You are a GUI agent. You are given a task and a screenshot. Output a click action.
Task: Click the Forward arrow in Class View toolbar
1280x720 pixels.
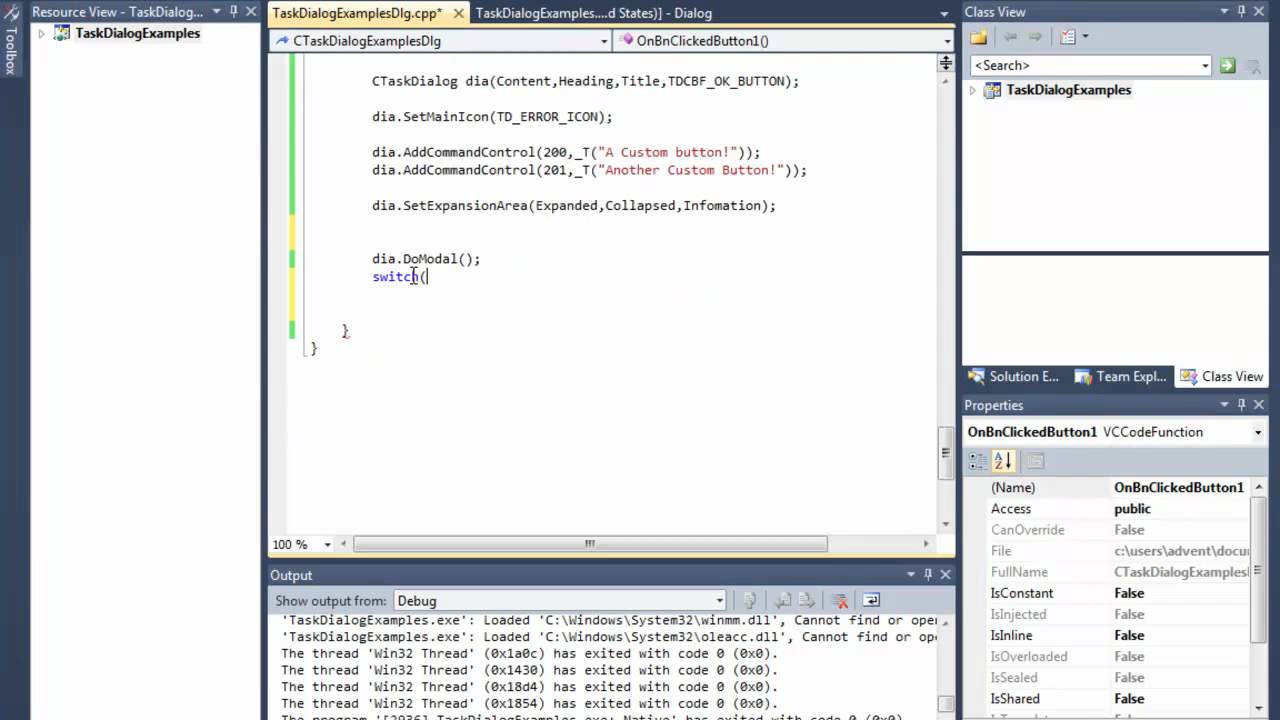point(1035,37)
